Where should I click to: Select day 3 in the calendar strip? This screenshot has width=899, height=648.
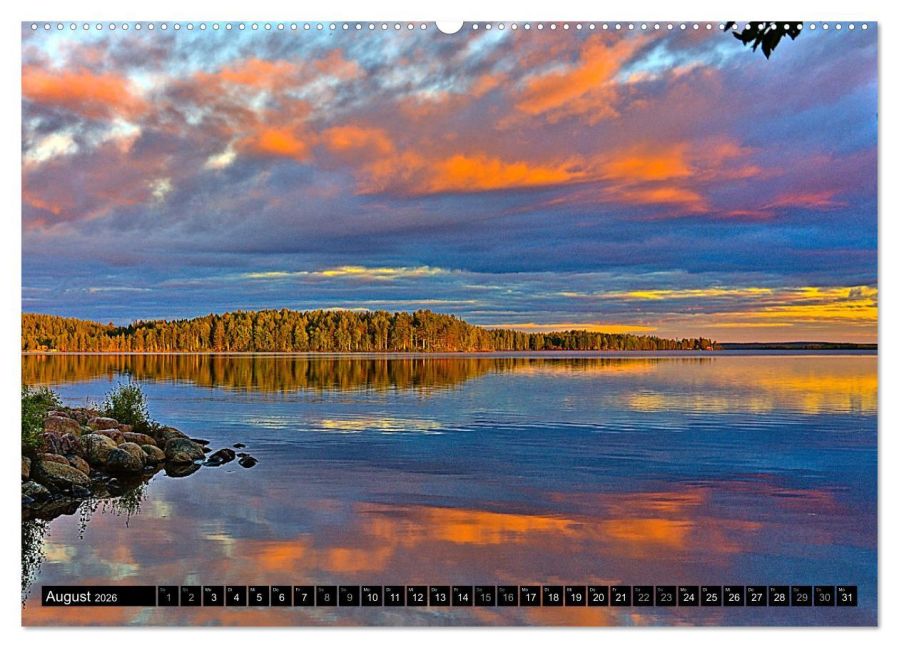pyautogui.click(x=213, y=597)
